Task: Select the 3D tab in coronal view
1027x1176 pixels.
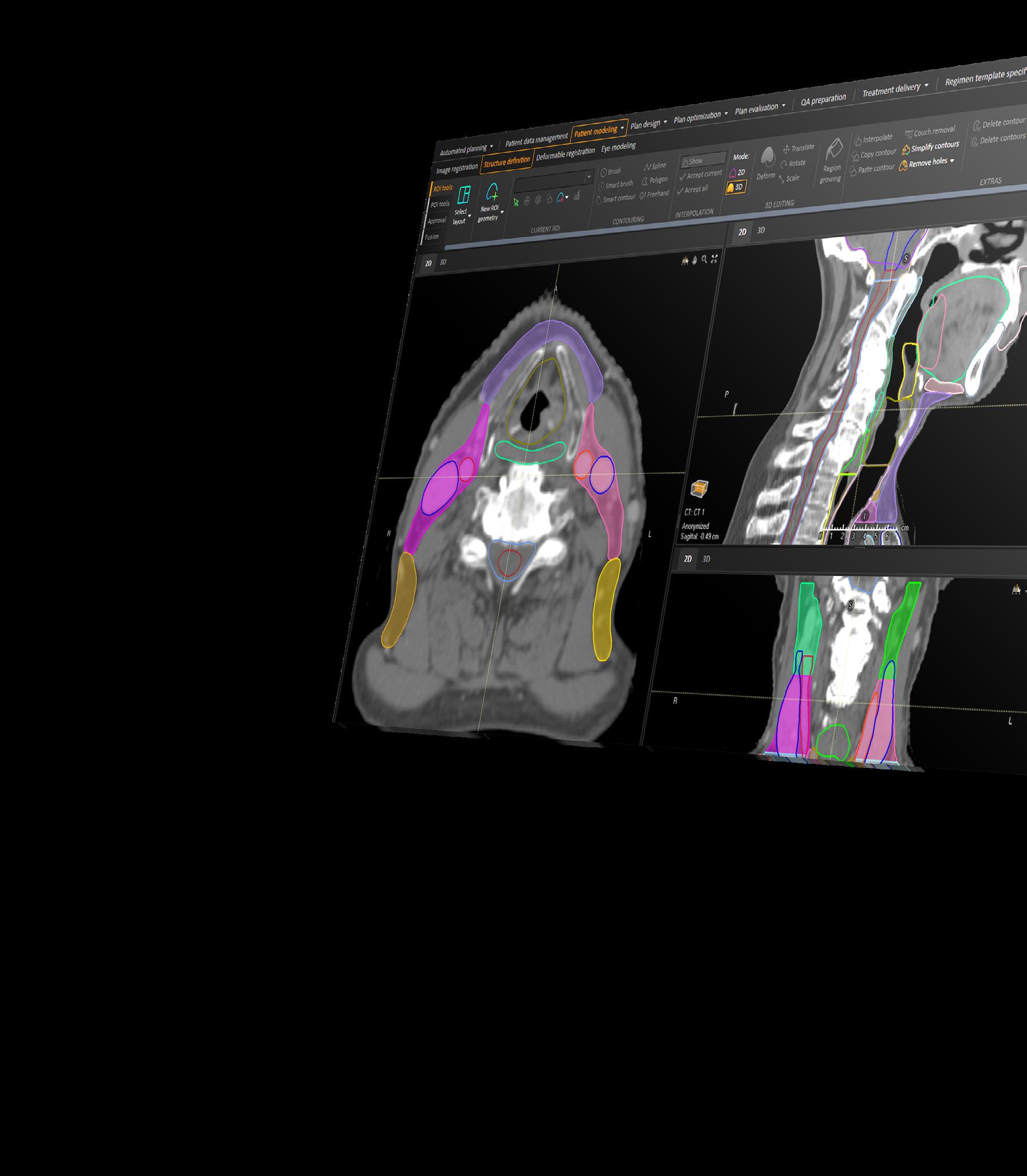Action: 706,559
